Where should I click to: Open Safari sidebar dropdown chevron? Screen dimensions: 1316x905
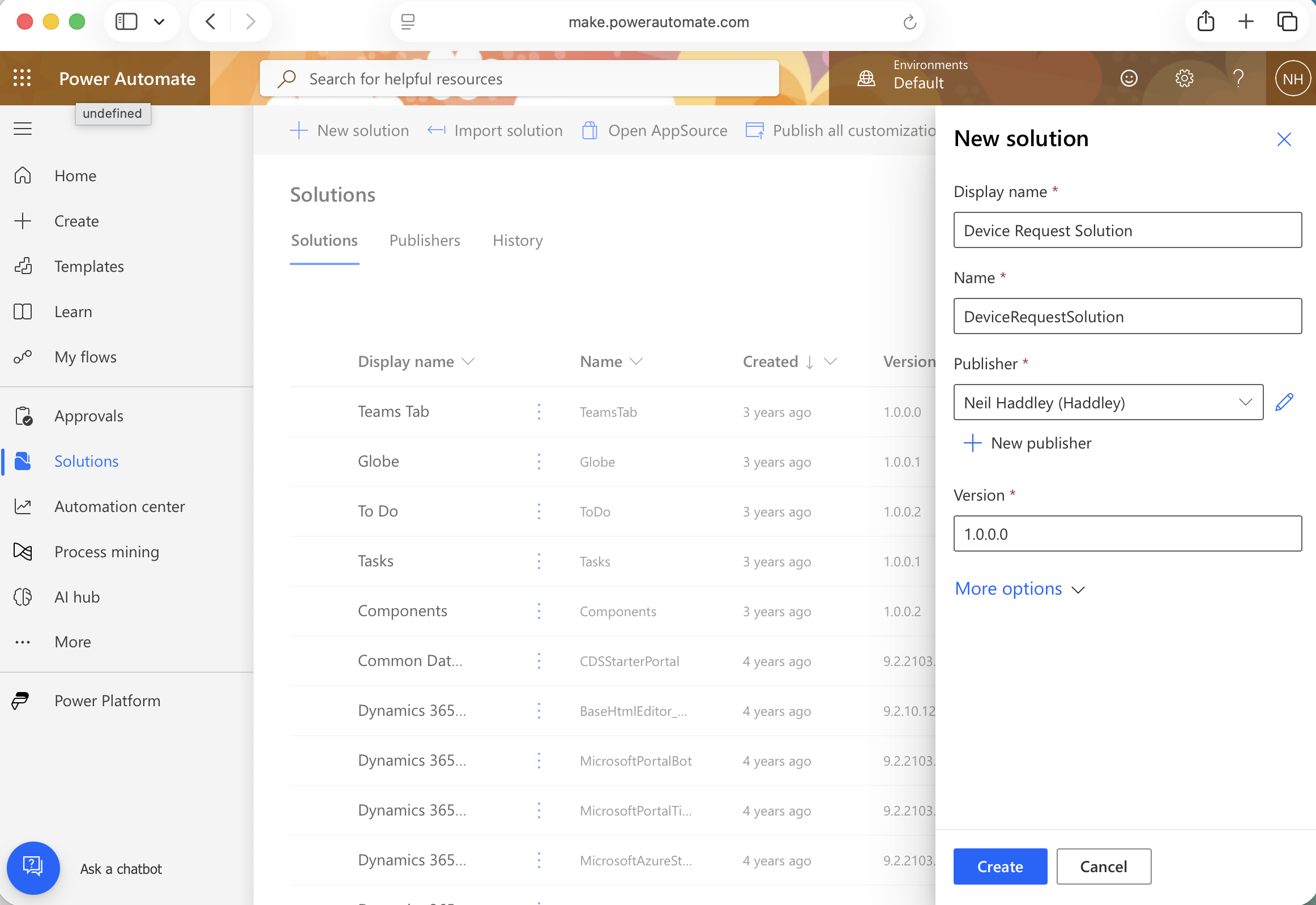pyautogui.click(x=159, y=22)
